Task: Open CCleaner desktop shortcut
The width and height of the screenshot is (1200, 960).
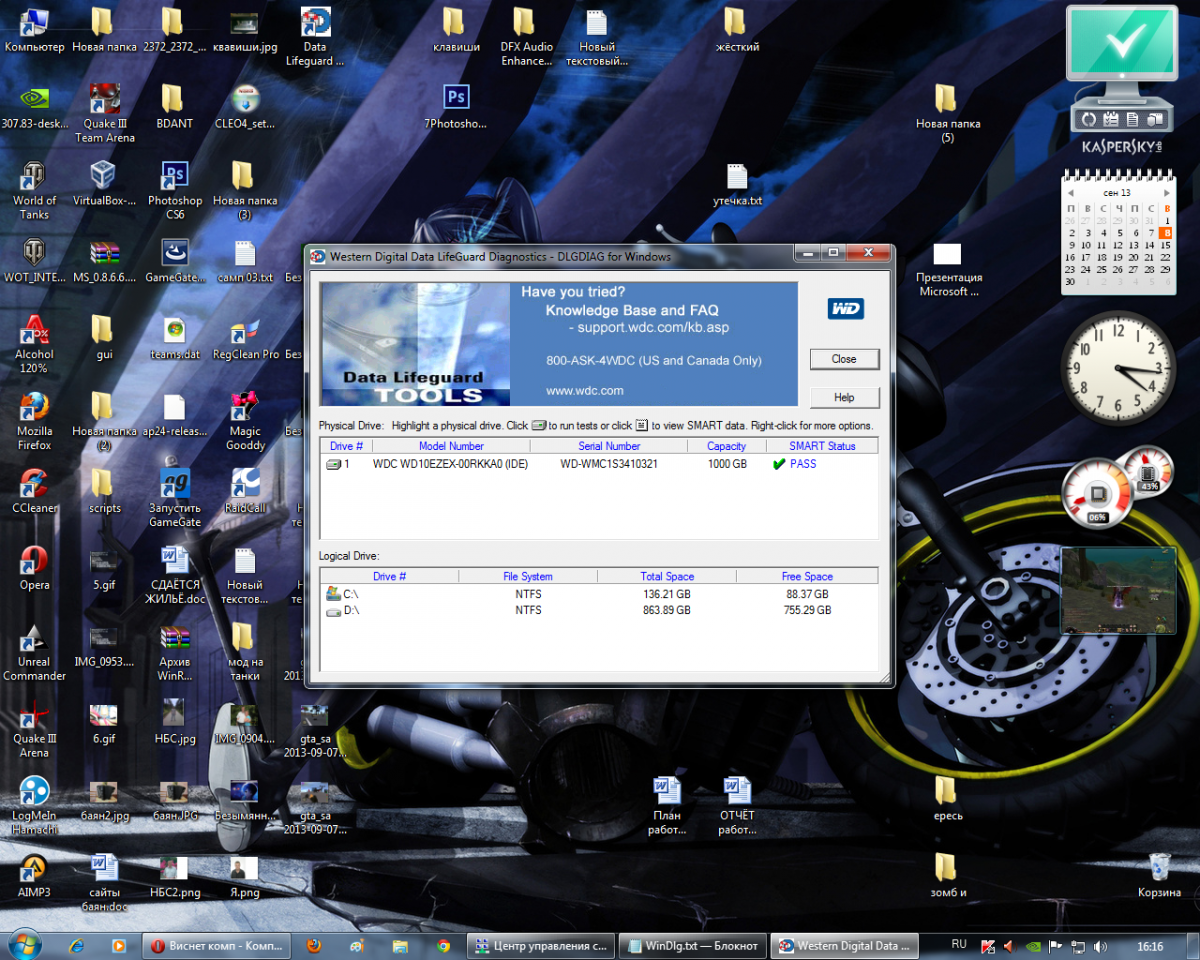Action: pyautogui.click(x=34, y=485)
